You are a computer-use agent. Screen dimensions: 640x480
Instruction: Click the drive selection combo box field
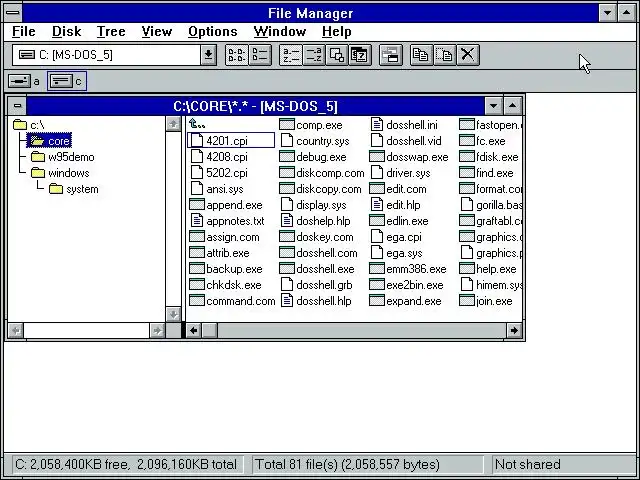[x=107, y=55]
